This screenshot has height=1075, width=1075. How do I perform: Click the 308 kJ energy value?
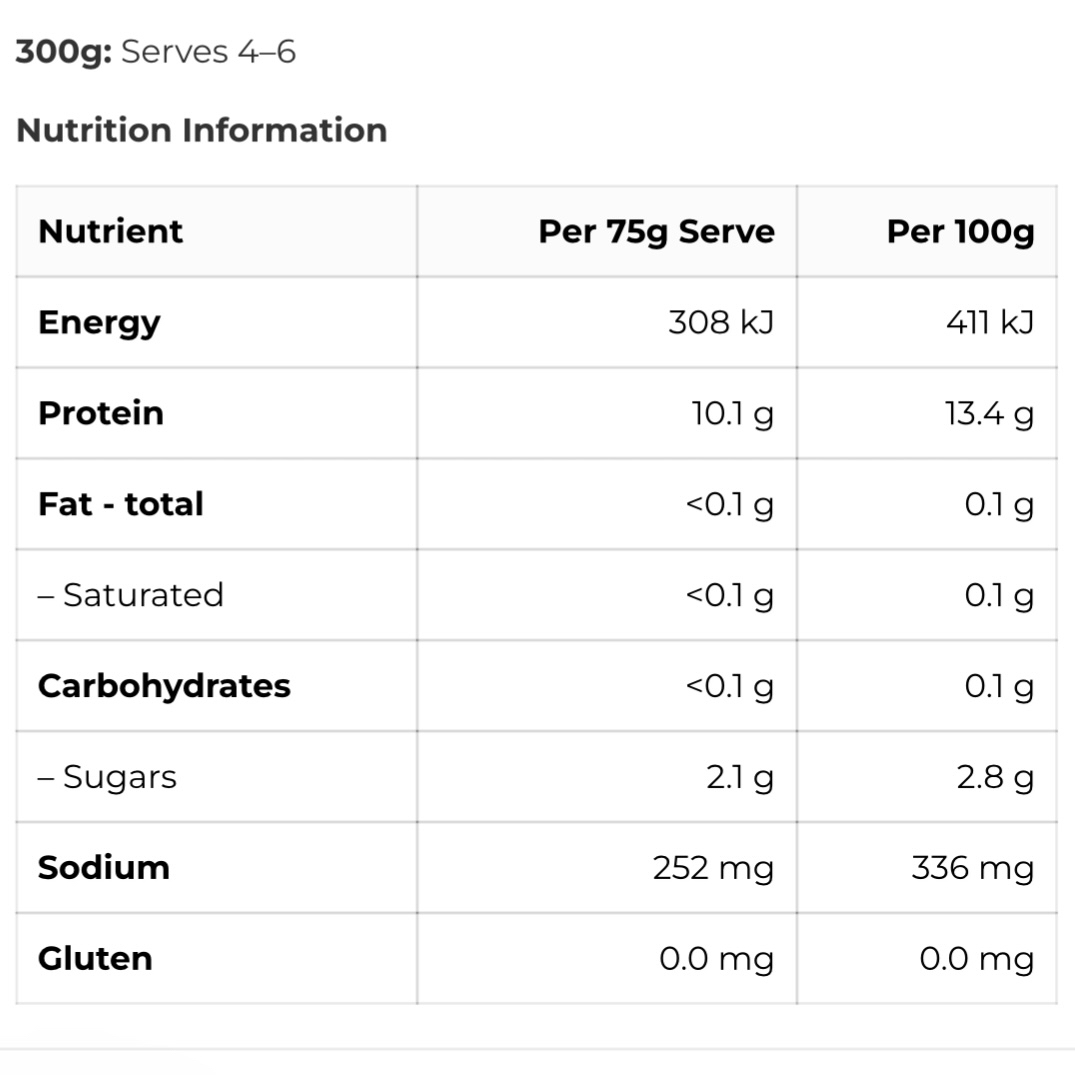pyautogui.click(x=720, y=322)
